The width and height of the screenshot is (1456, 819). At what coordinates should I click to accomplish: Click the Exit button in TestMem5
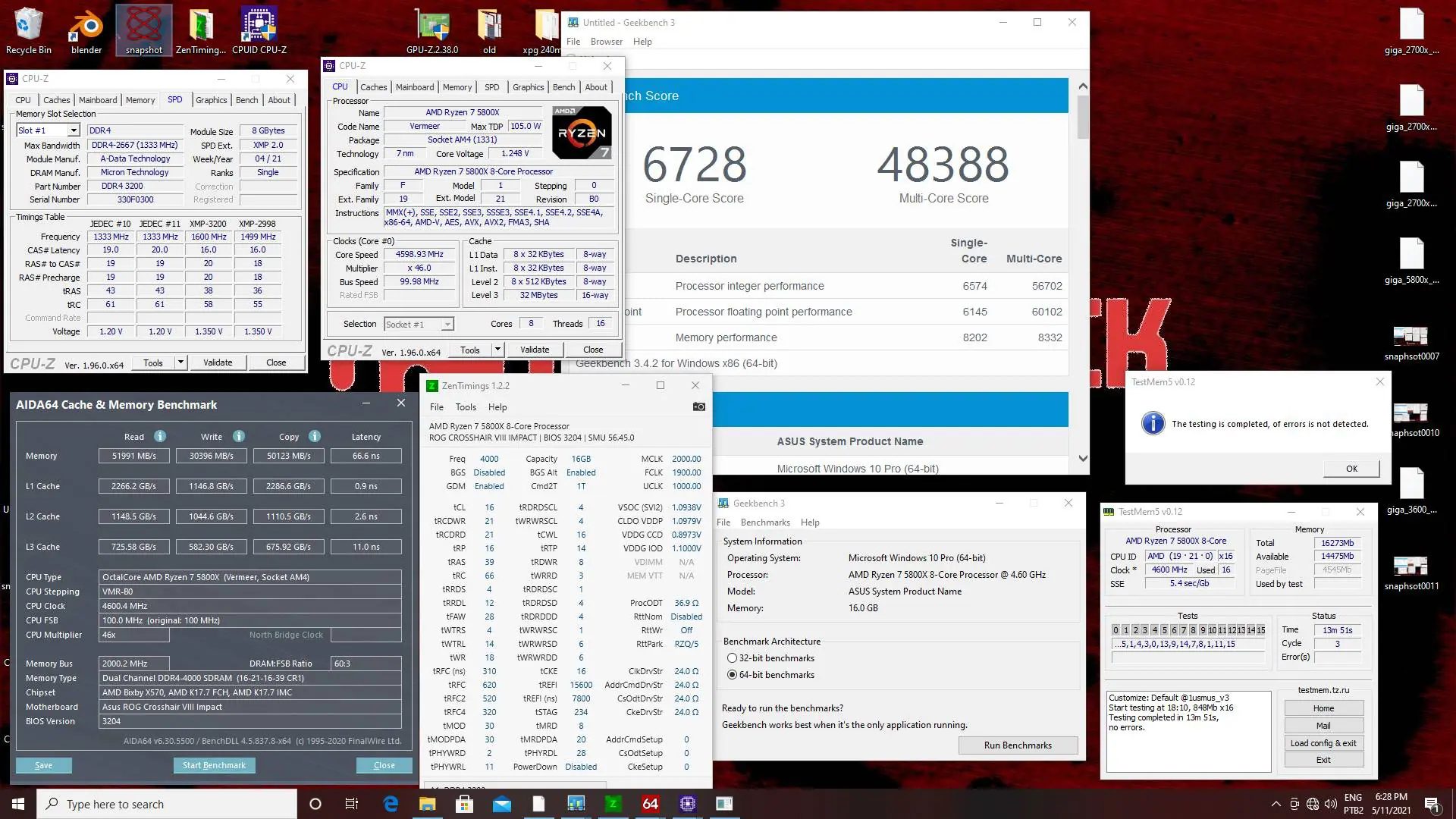1323,760
